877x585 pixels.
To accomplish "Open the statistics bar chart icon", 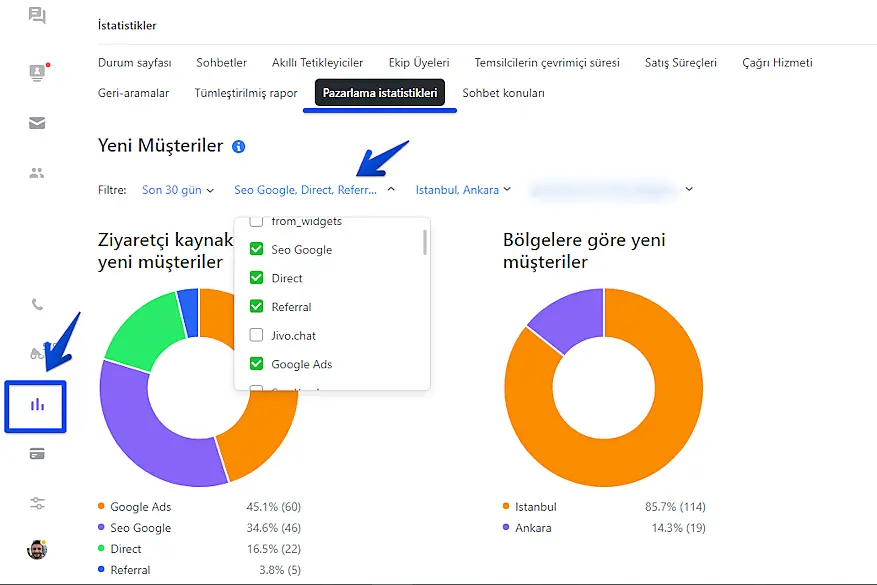I will (x=37, y=405).
